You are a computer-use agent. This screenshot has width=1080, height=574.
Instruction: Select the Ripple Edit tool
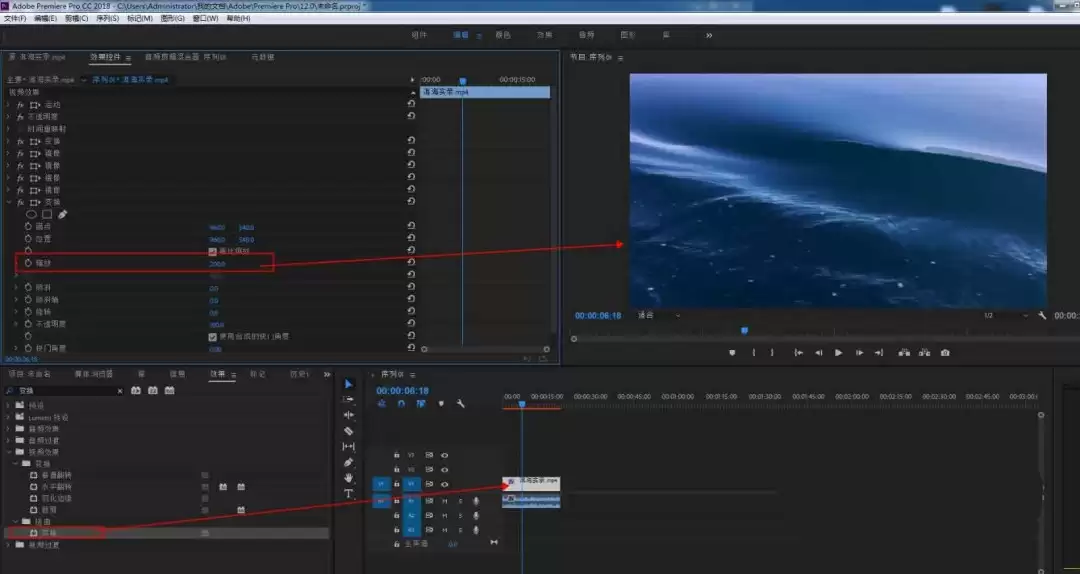349,415
